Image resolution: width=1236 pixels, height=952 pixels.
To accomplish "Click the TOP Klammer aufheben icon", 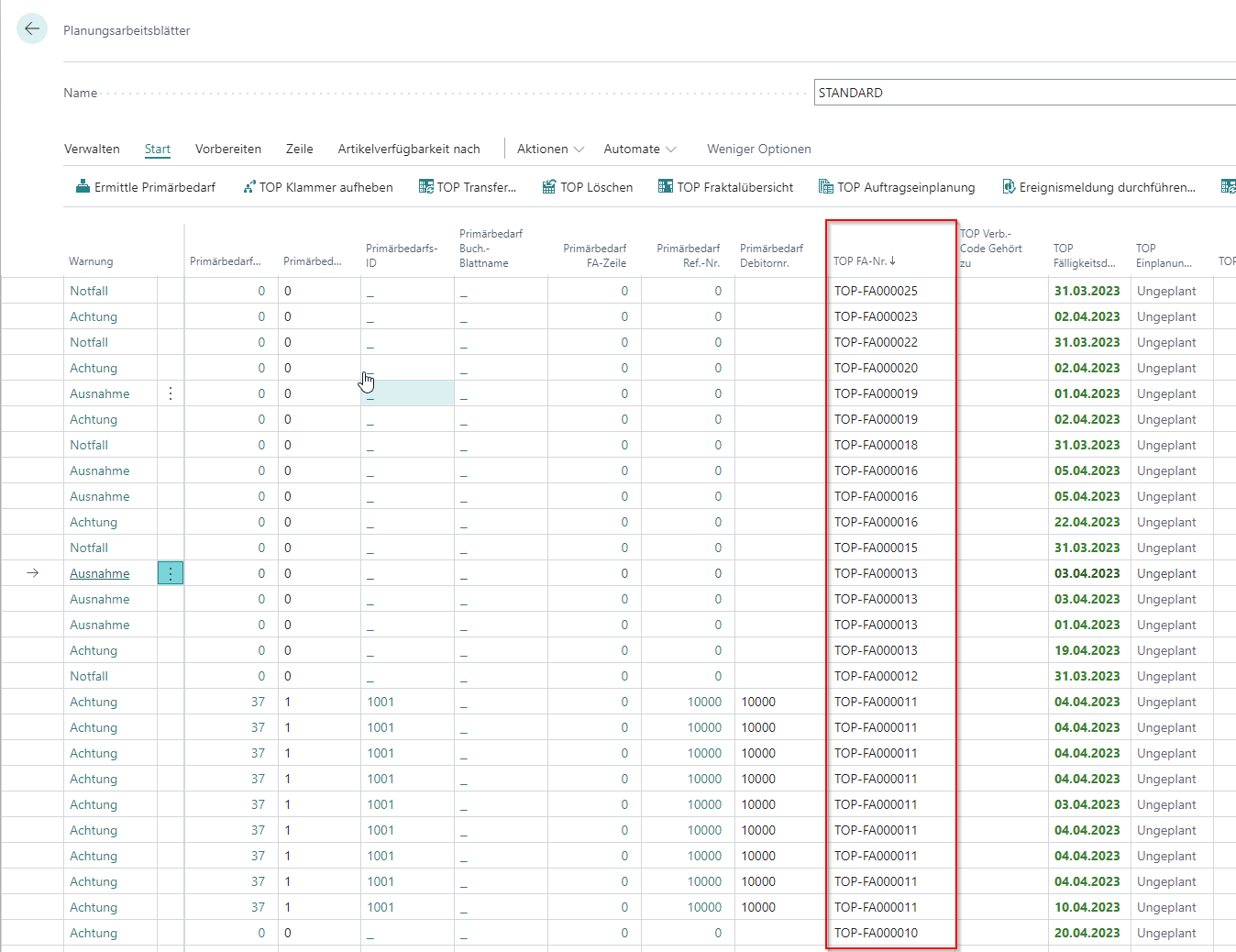I will [x=248, y=187].
